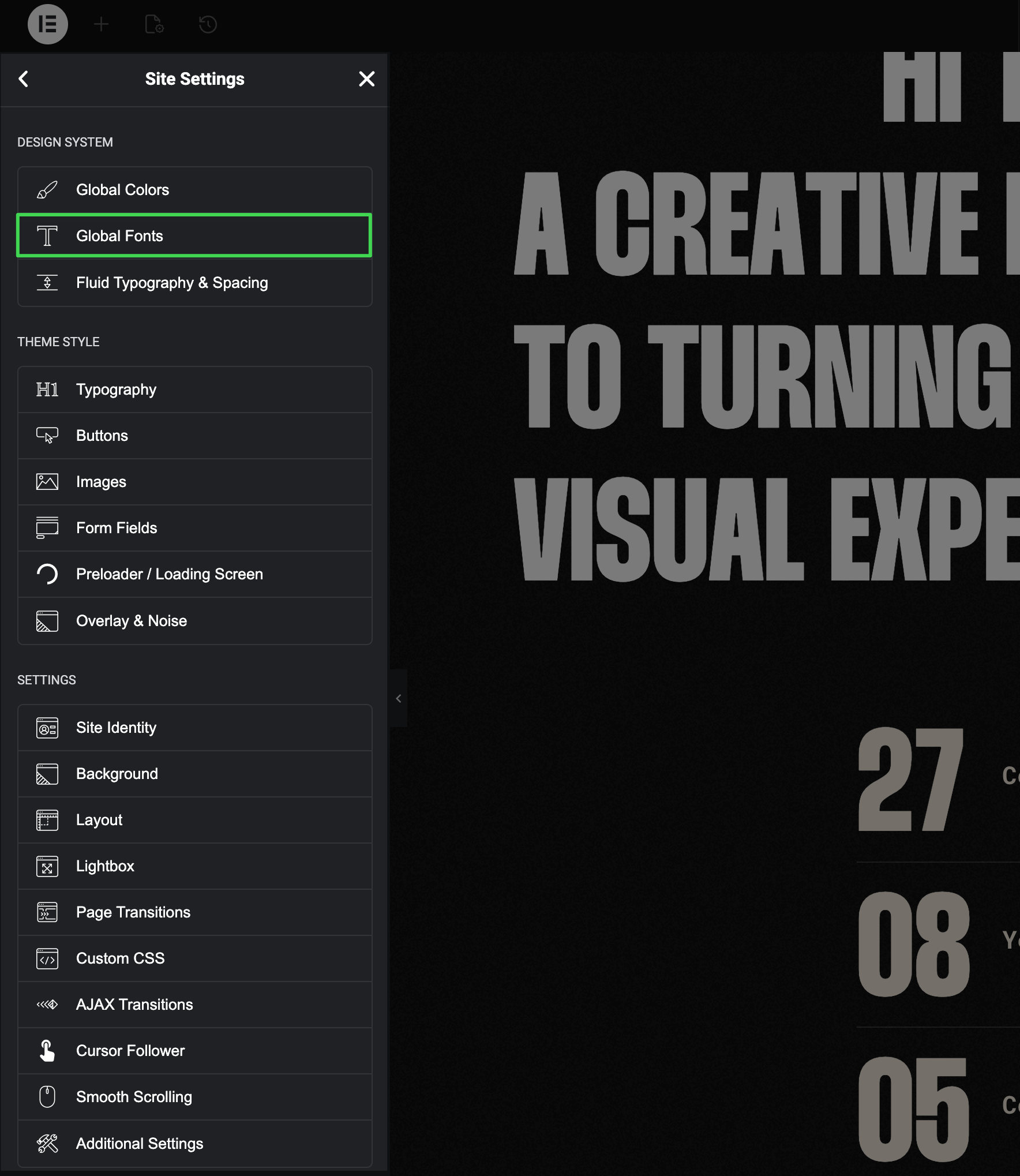1020x1176 pixels.
Task: Click the Images picture icon
Action: coord(47,482)
